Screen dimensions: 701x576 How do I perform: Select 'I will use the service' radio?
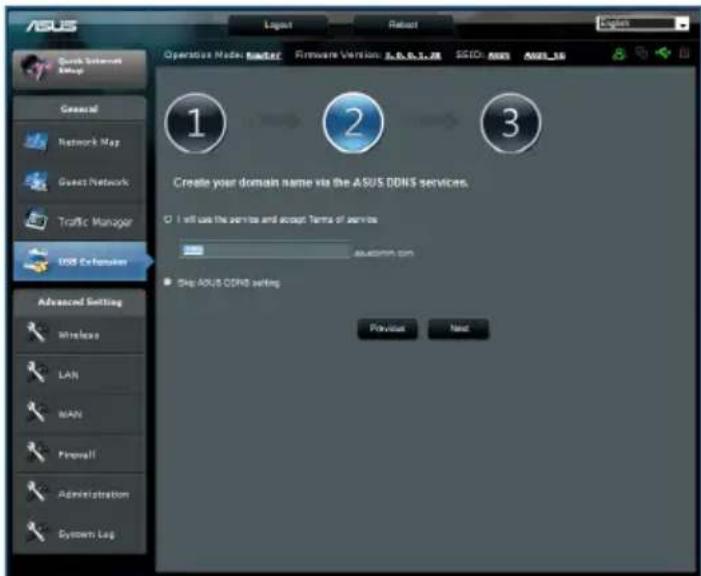tap(168, 219)
